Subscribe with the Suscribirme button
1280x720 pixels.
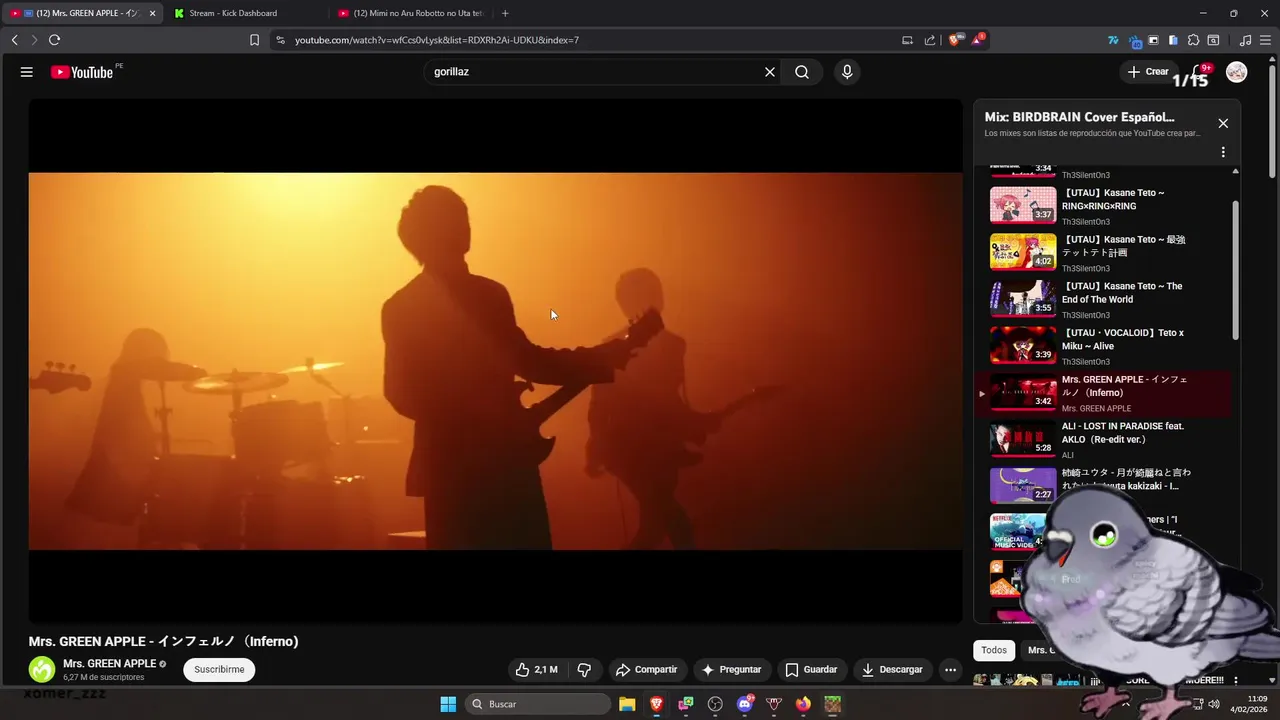point(219,670)
